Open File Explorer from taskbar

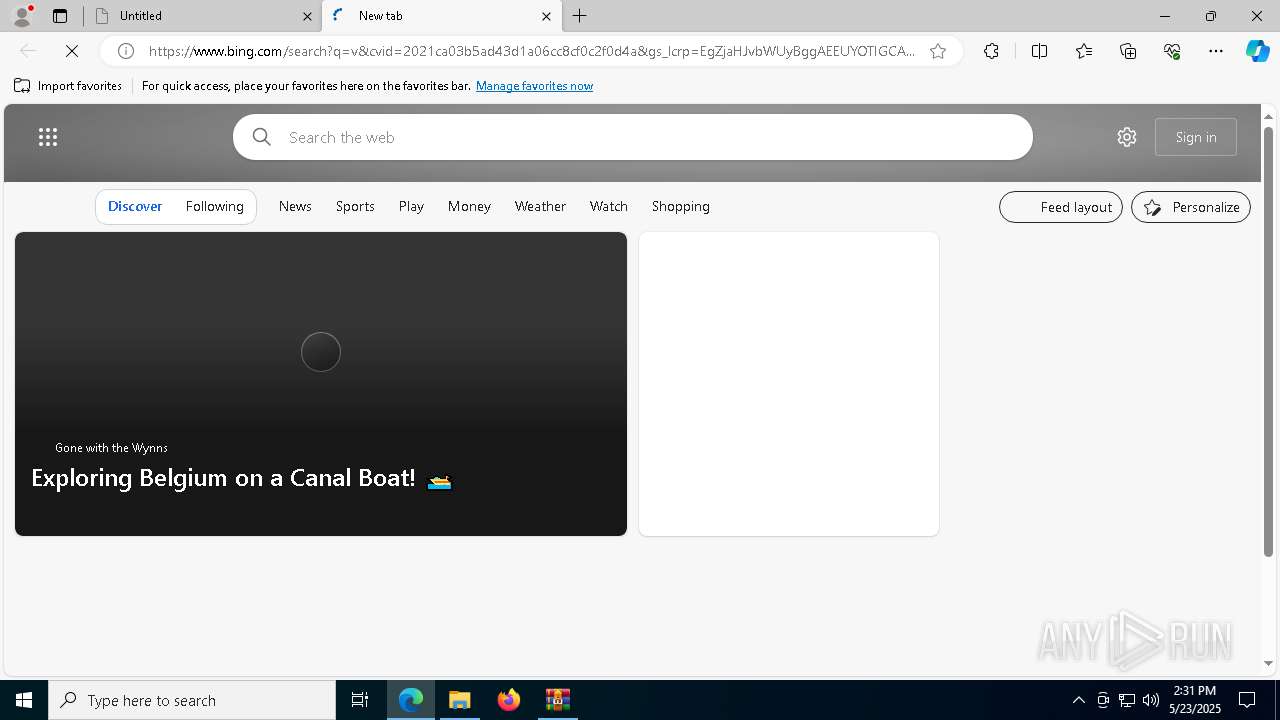click(460, 700)
